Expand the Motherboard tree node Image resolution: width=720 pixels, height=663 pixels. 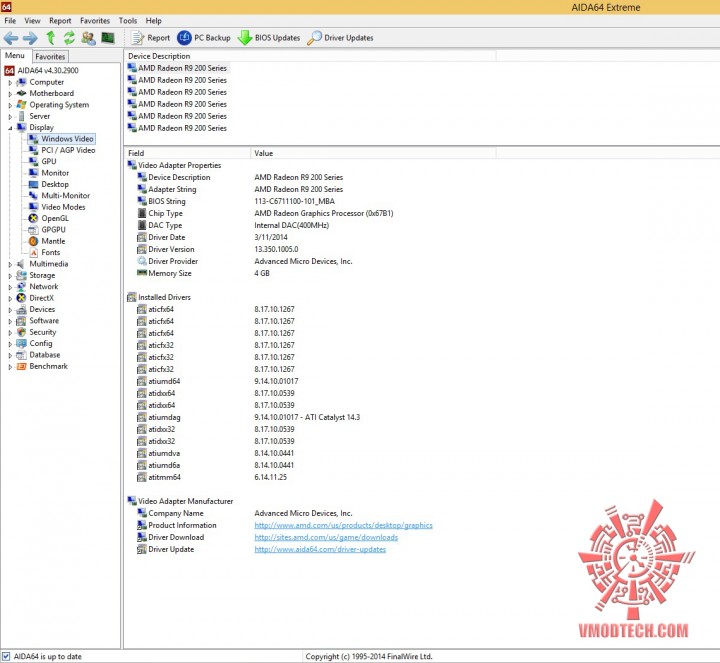point(10,94)
